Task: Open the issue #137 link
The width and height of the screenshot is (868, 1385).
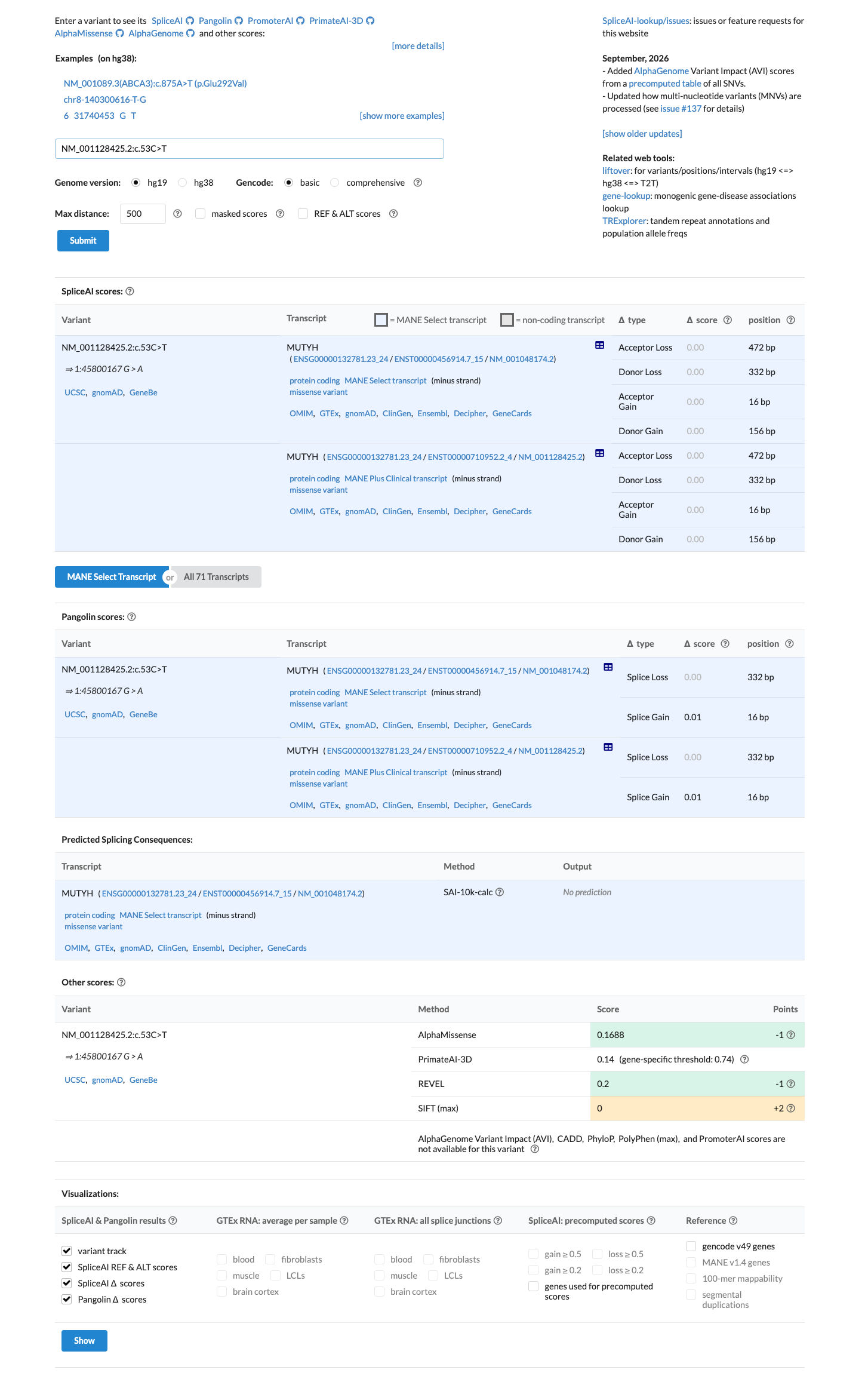Action: [x=681, y=109]
